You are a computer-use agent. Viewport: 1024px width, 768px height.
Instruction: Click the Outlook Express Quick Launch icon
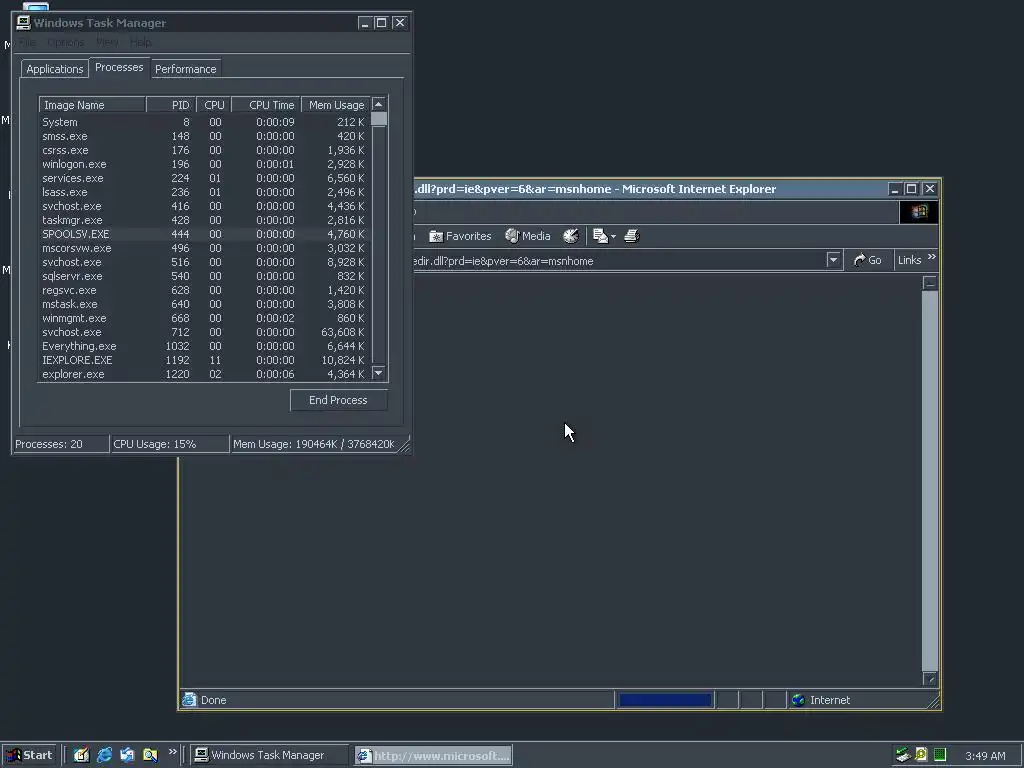[127, 755]
